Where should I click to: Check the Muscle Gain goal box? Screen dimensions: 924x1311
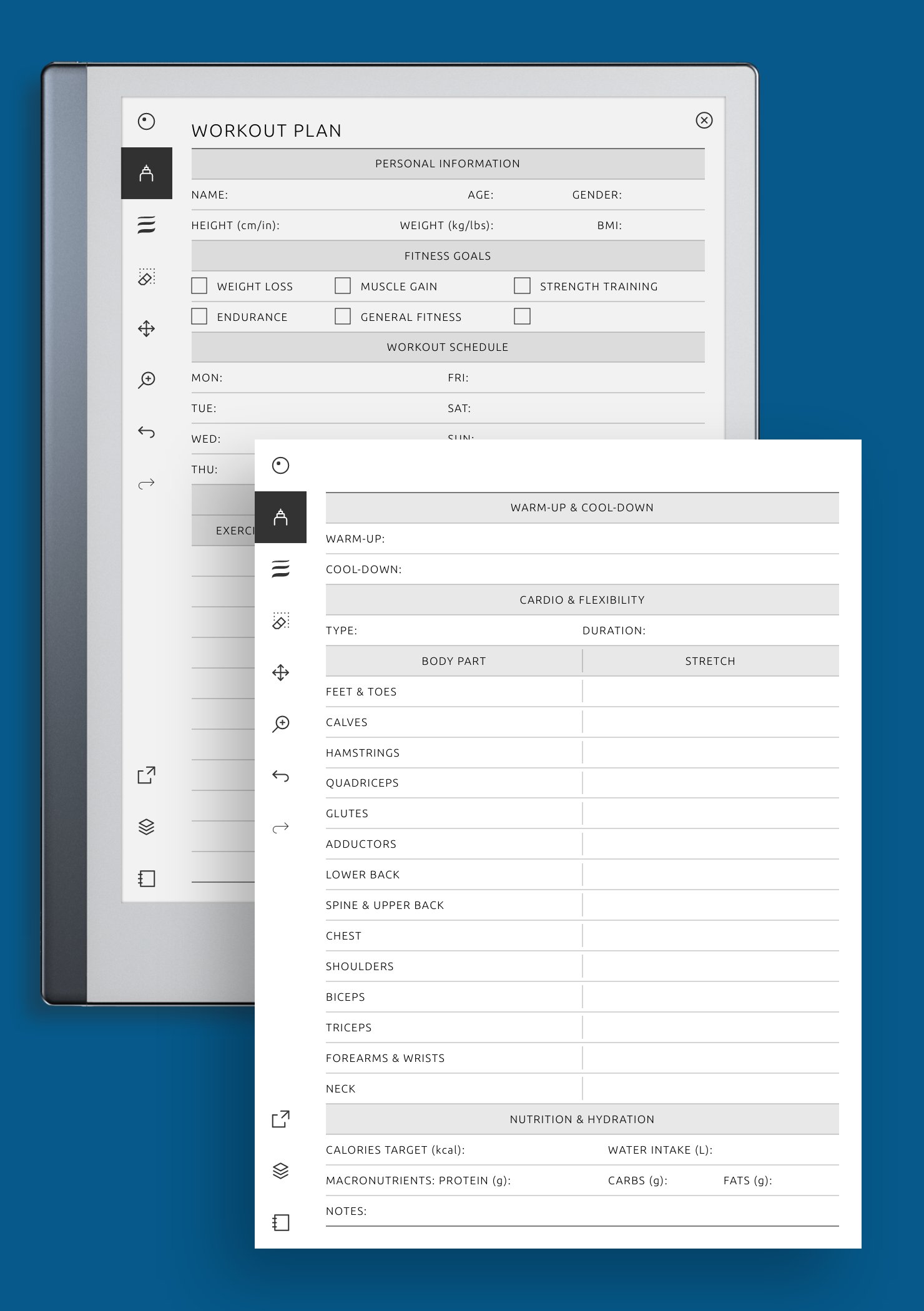click(x=343, y=286)
